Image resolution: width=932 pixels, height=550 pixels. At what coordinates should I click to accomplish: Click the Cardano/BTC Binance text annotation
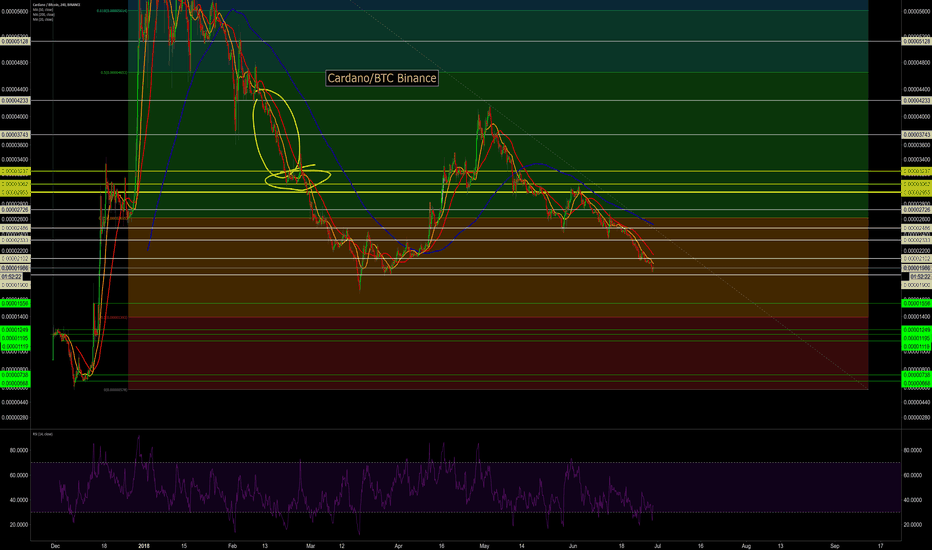pyautogui.click(x=382, y=78)
